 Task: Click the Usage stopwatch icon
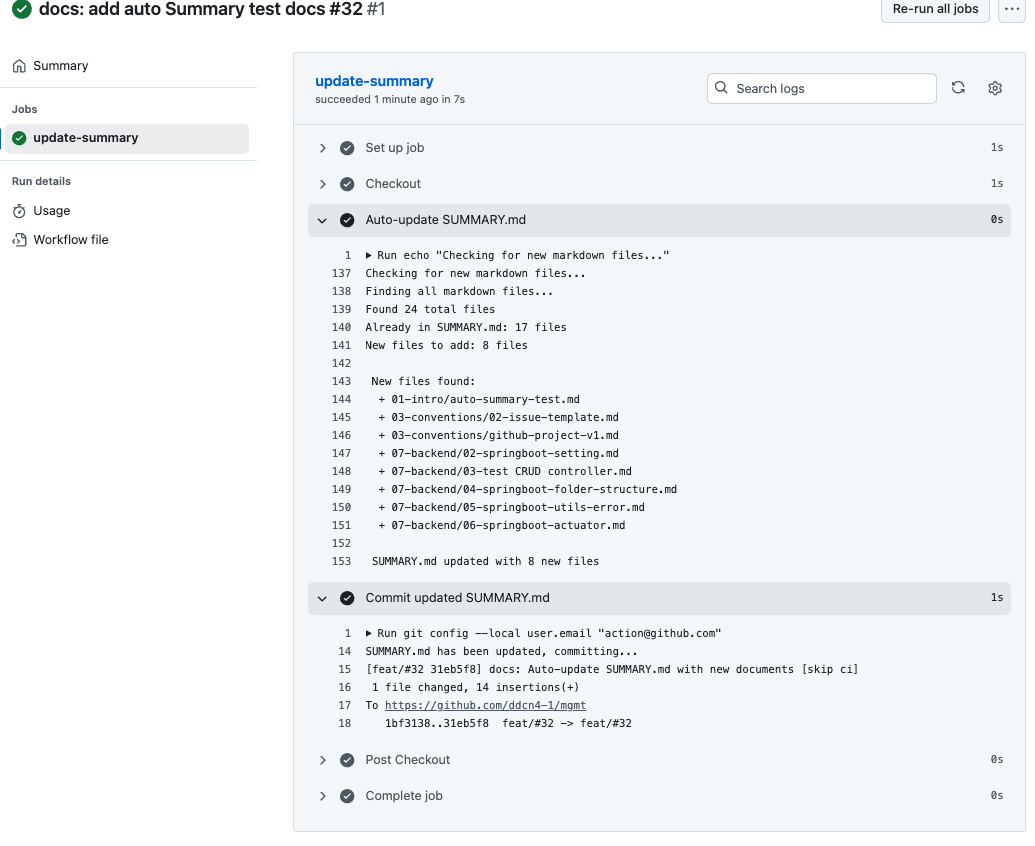pos(19,211)
